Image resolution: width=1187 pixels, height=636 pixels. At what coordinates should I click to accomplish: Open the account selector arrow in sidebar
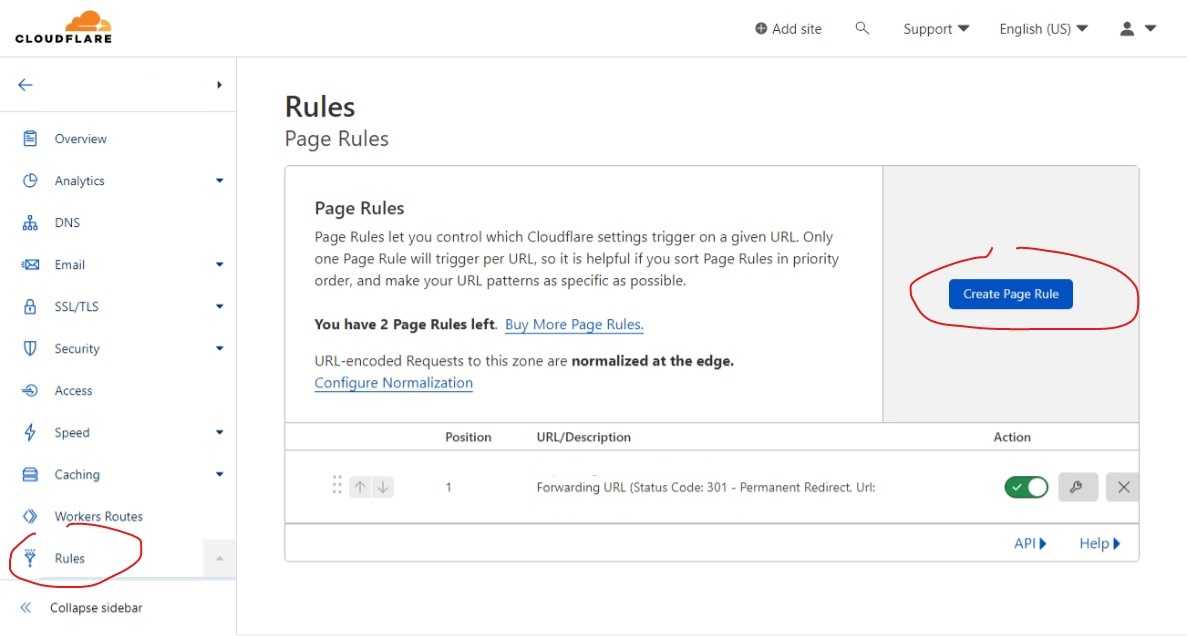(x=220, y=85)
